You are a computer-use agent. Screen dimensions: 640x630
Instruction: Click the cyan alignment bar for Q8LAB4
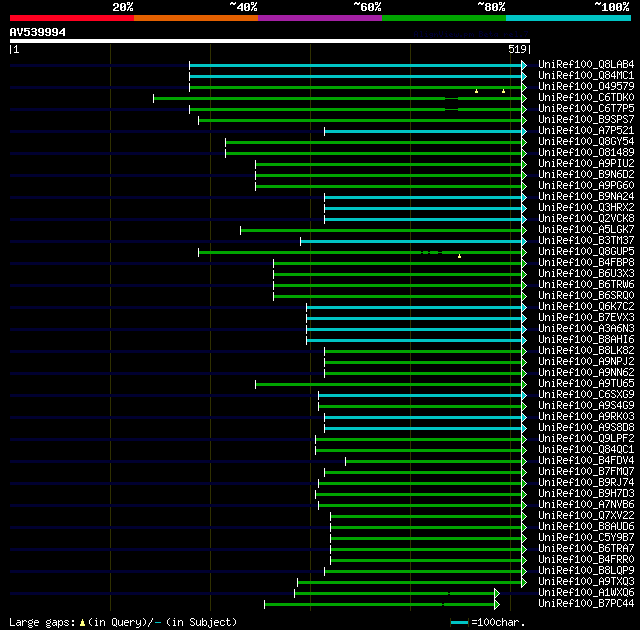[x=356, y=65]
